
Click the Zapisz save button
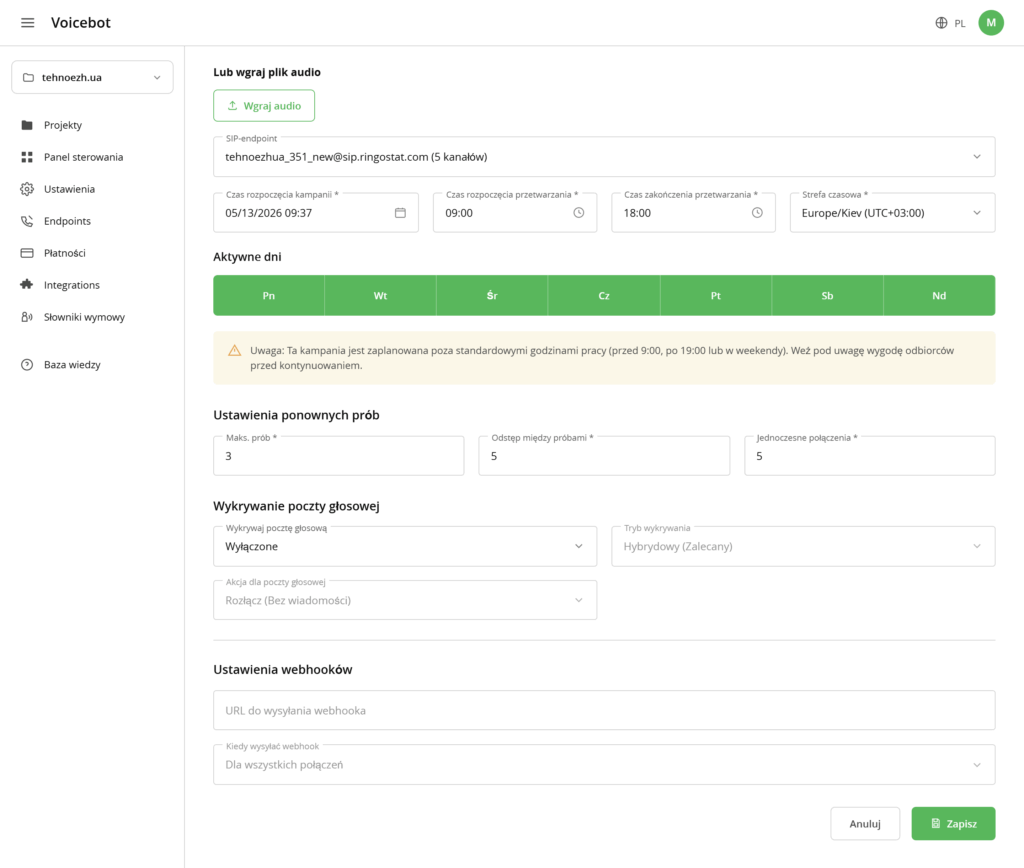[x=953, y=824]
